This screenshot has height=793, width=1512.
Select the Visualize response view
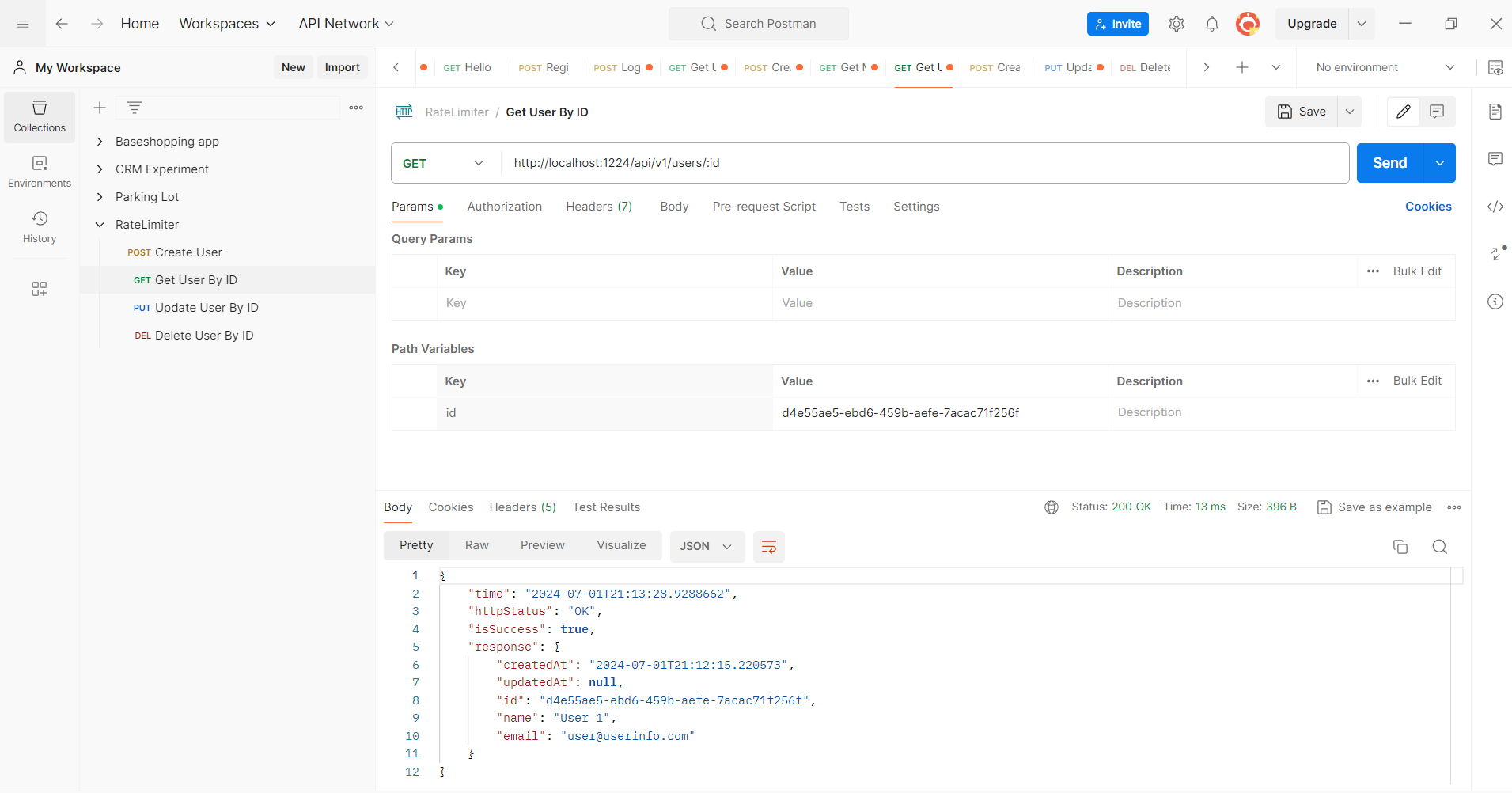tap(621, 545)
